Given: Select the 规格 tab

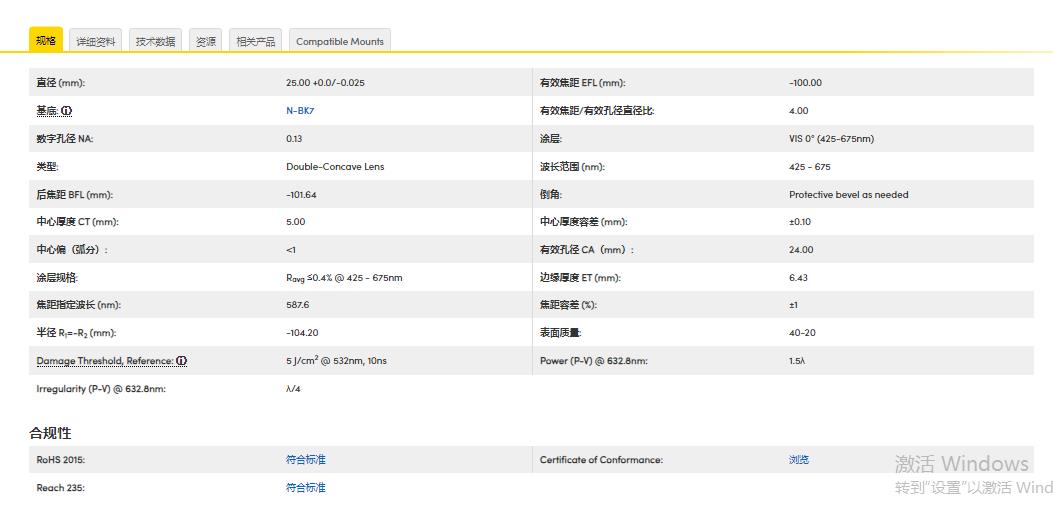Looking at the screenshot, I should point(46,41).
